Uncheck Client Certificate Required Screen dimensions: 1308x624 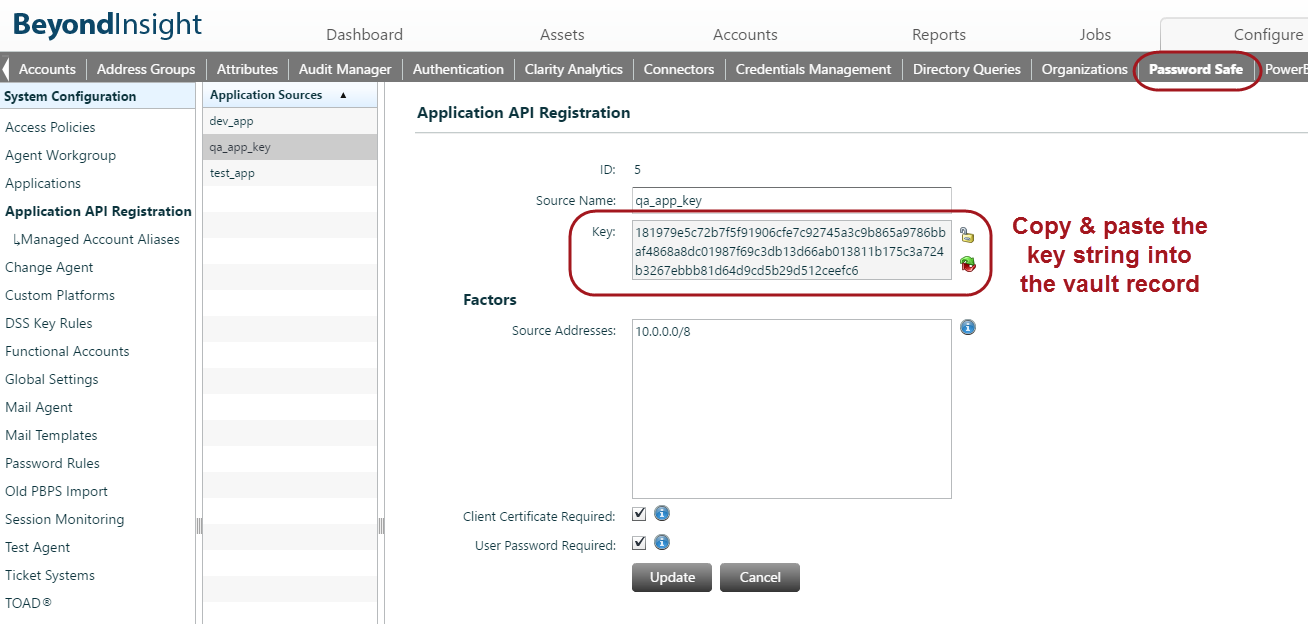pyautogui.click(x=639, y=514)
